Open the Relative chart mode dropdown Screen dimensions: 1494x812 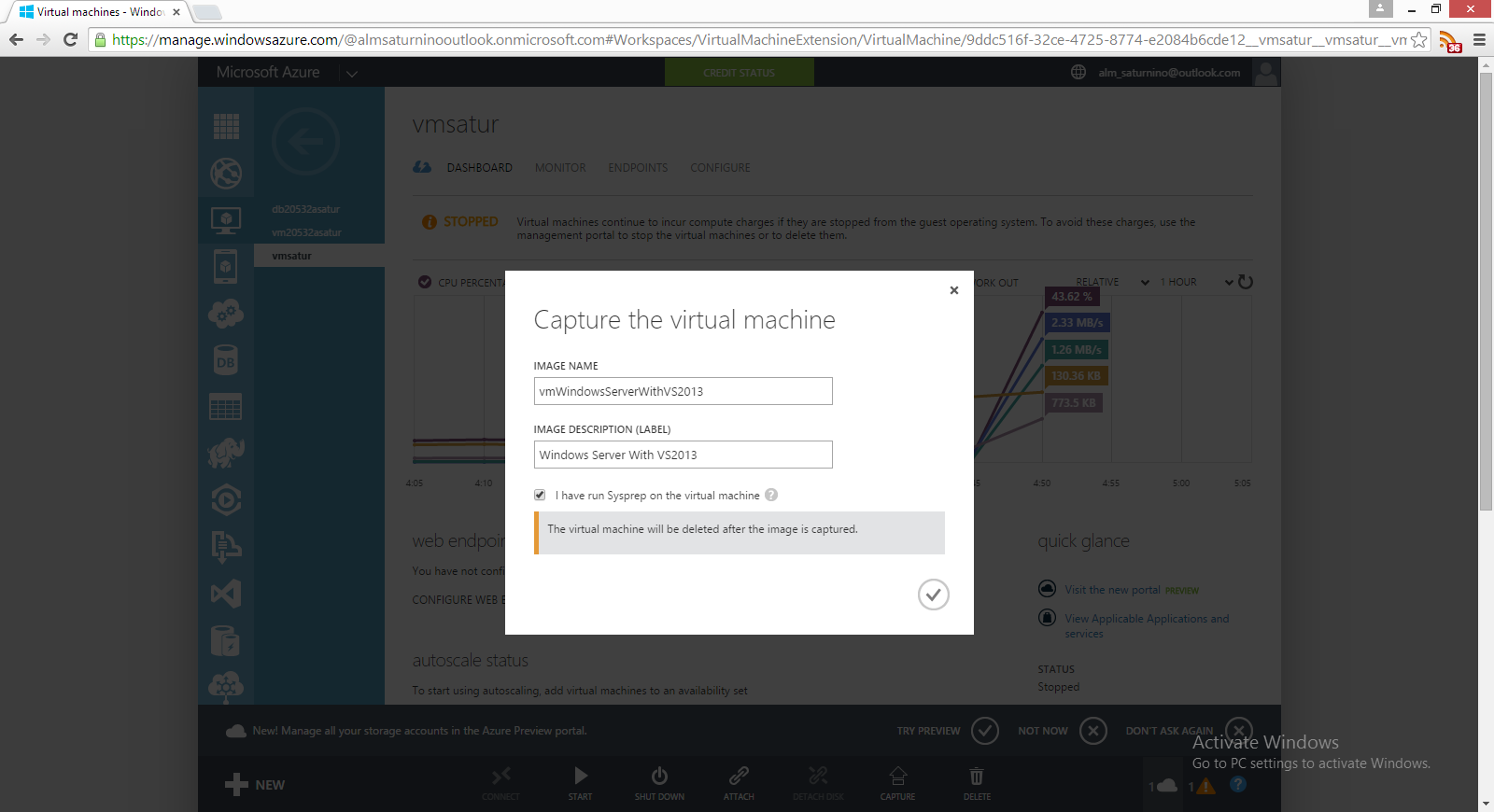tap(1112, 282)
